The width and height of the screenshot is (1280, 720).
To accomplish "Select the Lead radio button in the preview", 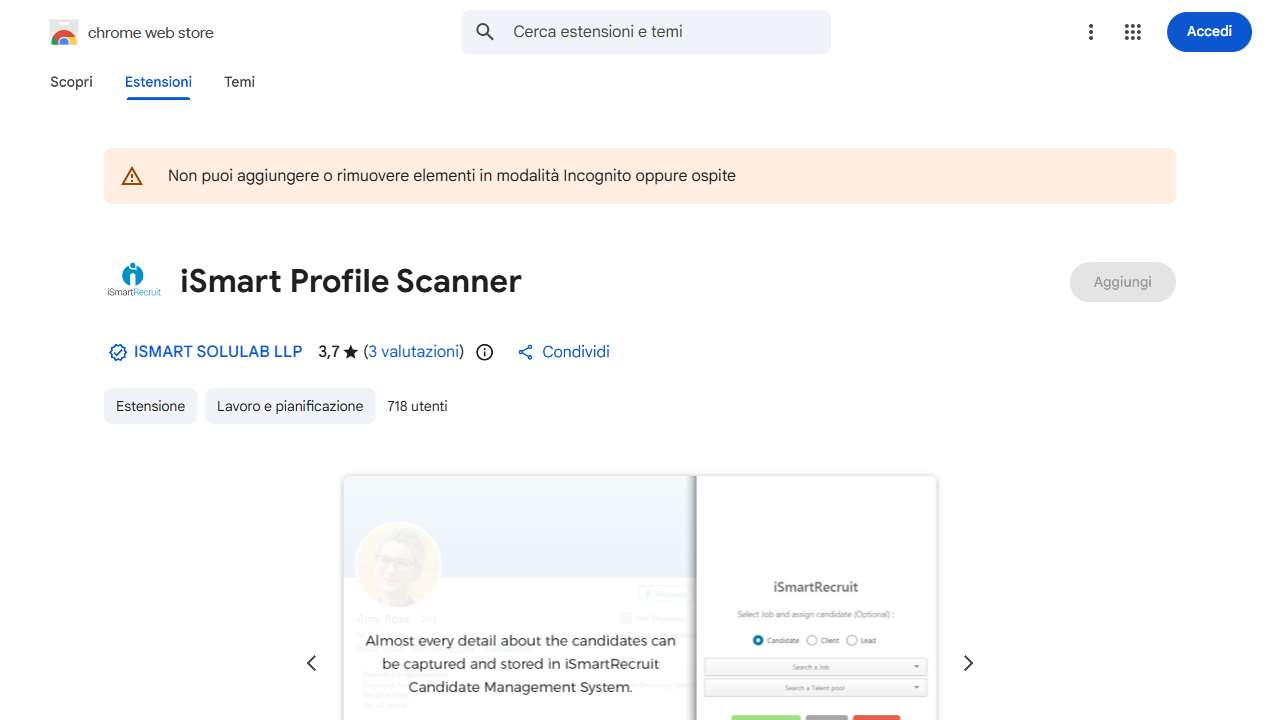I will point(851,640).
